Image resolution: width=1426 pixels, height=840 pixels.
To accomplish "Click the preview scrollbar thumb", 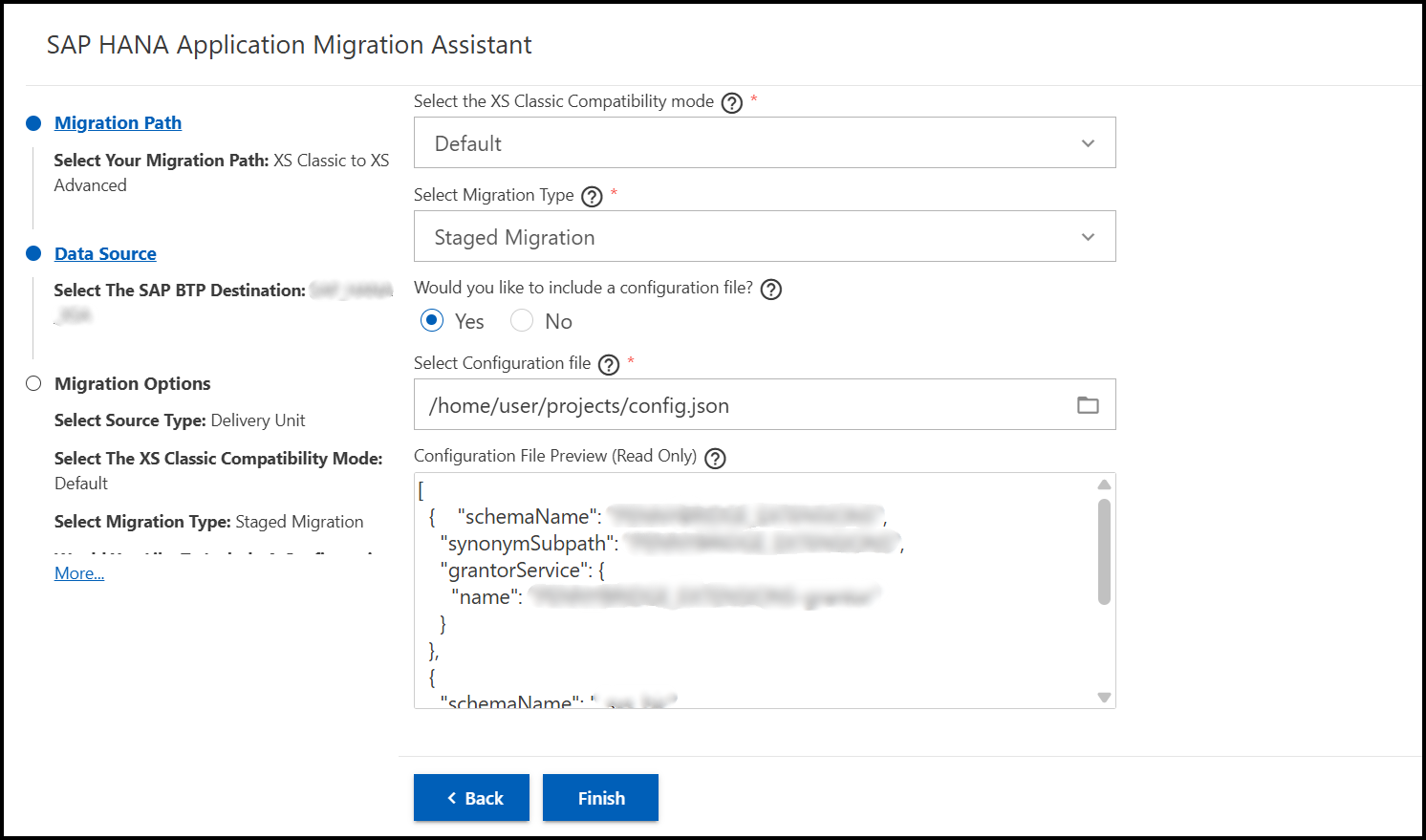I will (x=1104, y=552).
